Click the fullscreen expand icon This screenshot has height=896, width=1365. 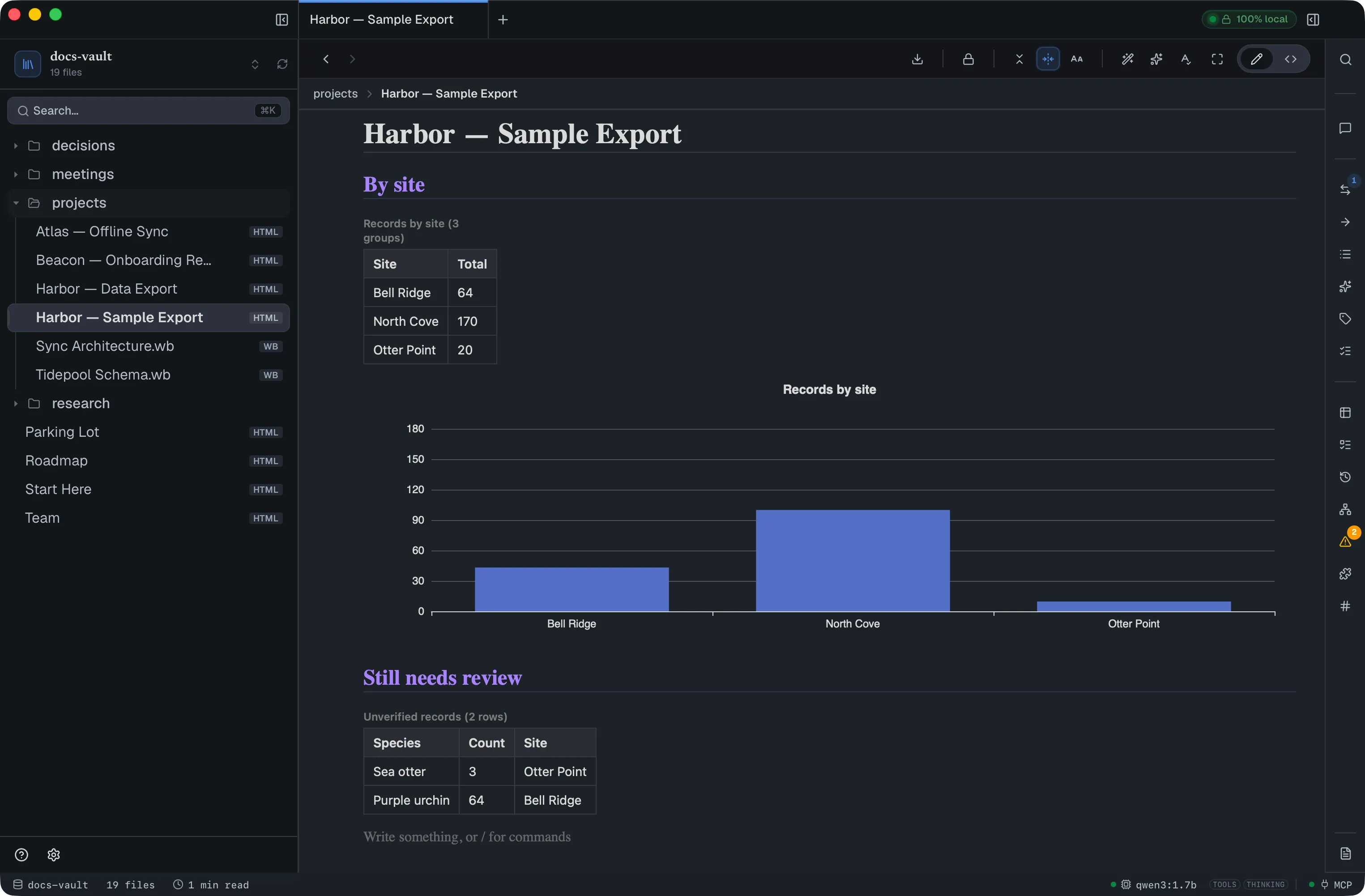pyautogui.click(x=1217, y=59)
